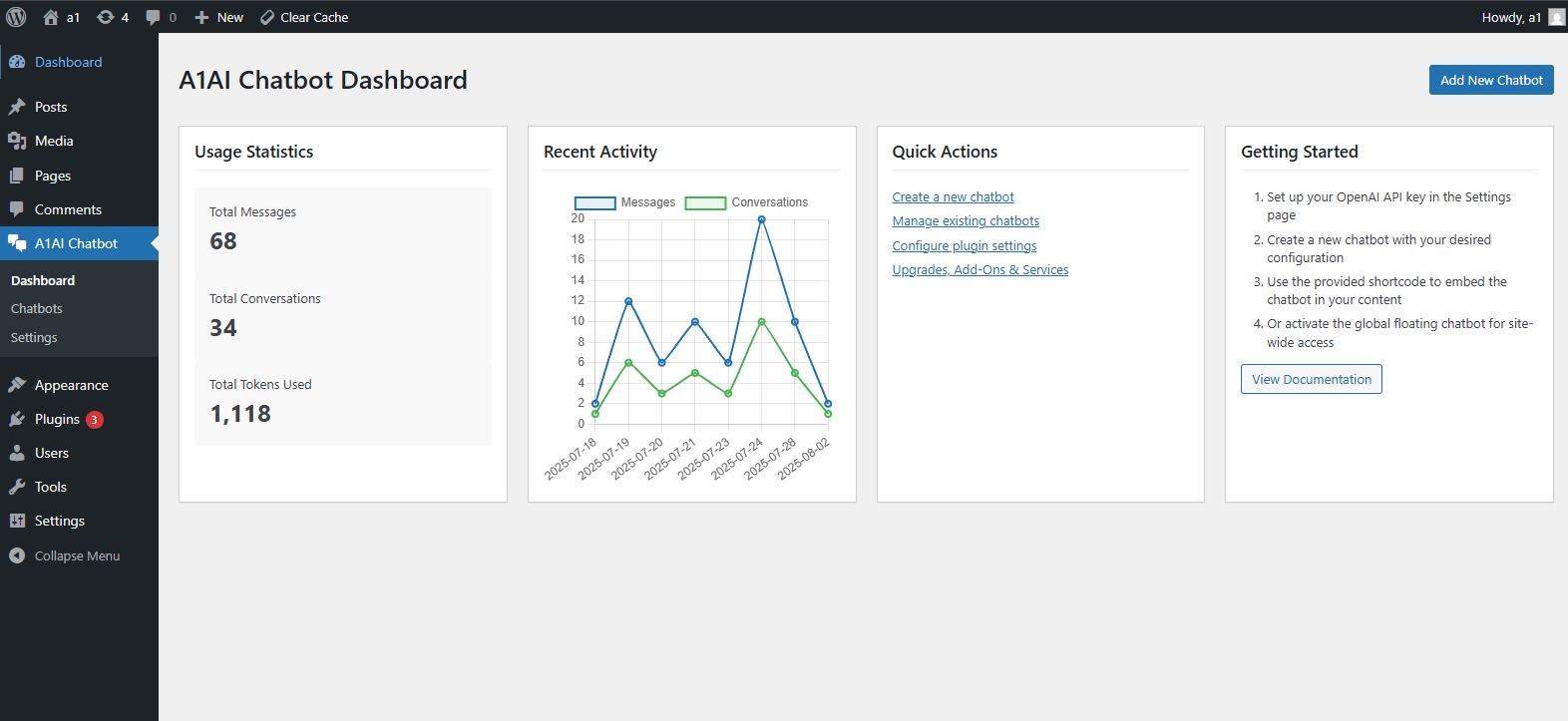Select Settings under A1AI Chatbot

(34, 338)
